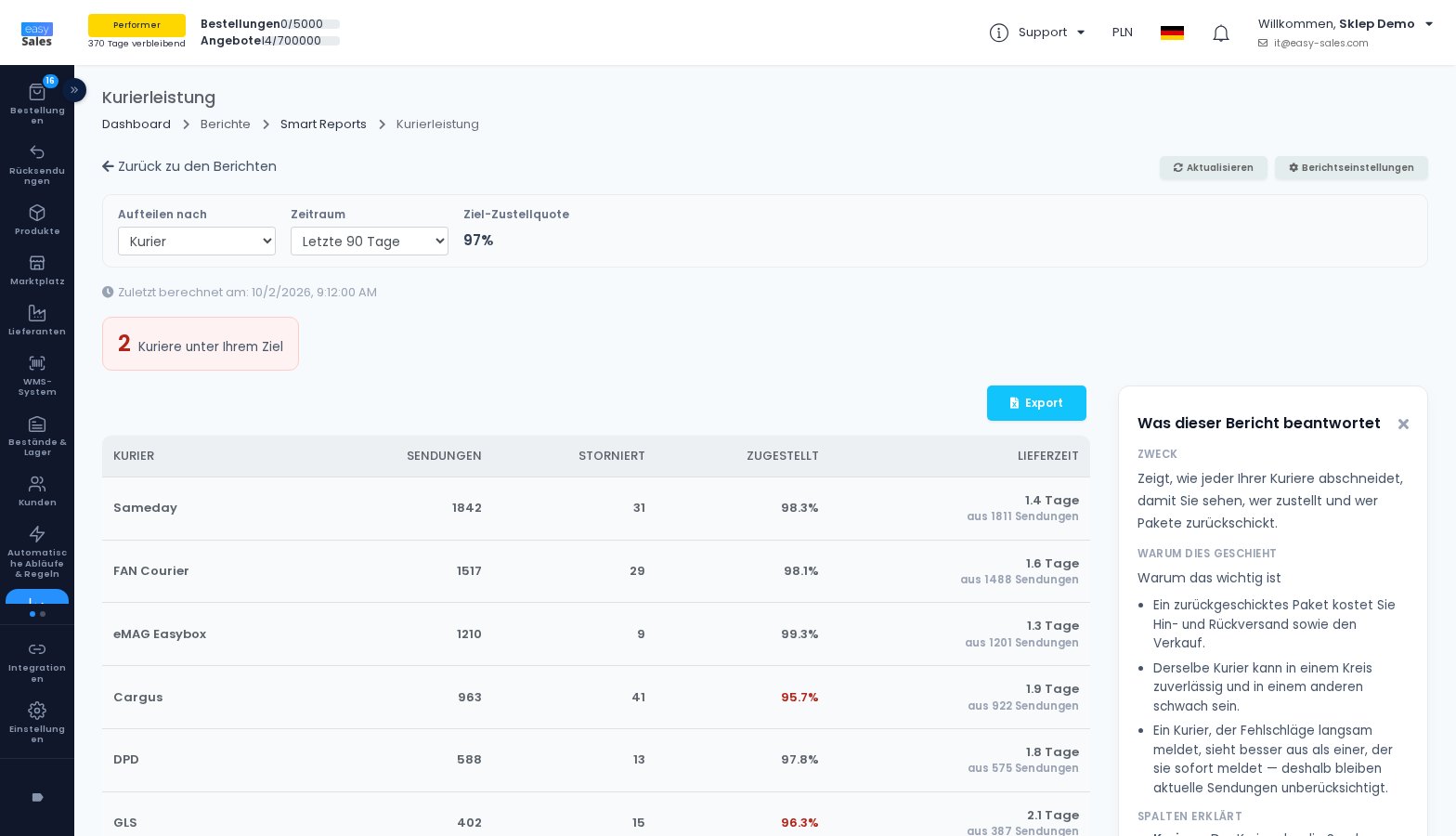Click the 2 Kuriere unter Ihrem Ziel card
Screen dimensions: 1456x836
coord(201,344)
